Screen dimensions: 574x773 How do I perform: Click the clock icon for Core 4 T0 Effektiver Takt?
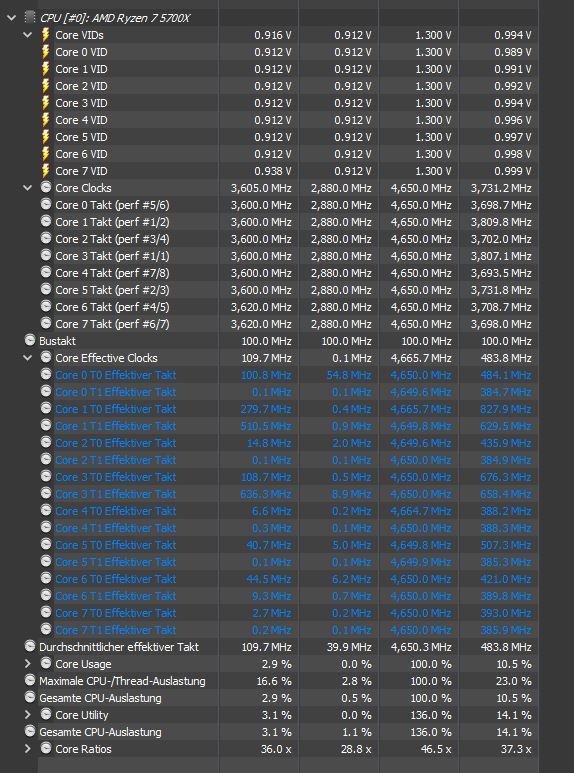point(46,510)
